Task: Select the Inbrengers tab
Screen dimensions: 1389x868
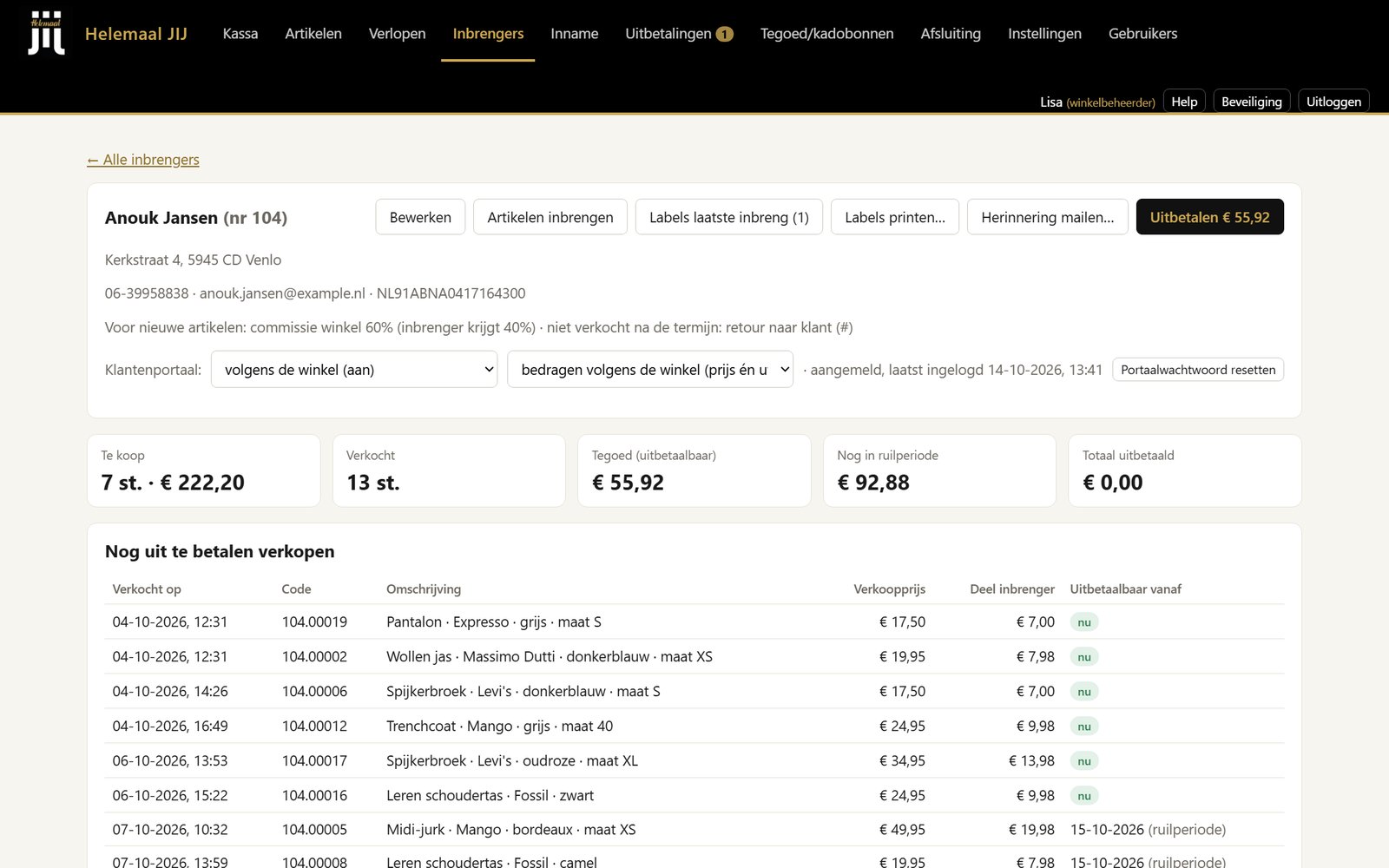Action: click(488, 34)
